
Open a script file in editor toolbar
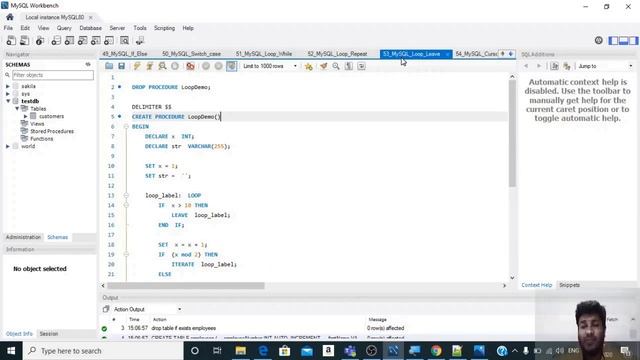point(109,66)
